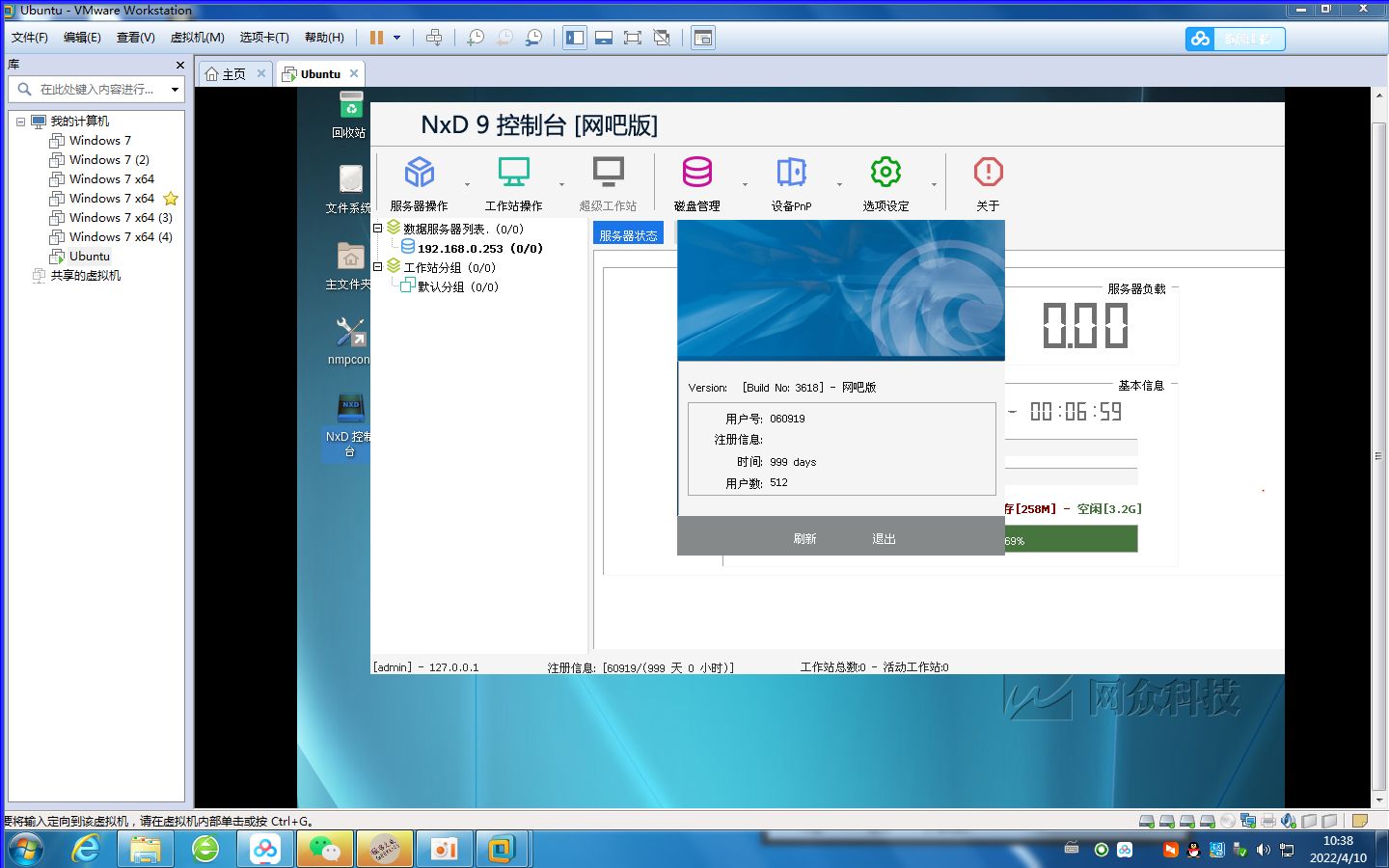Click the Unity mode toolbar icon

[662, 38]
